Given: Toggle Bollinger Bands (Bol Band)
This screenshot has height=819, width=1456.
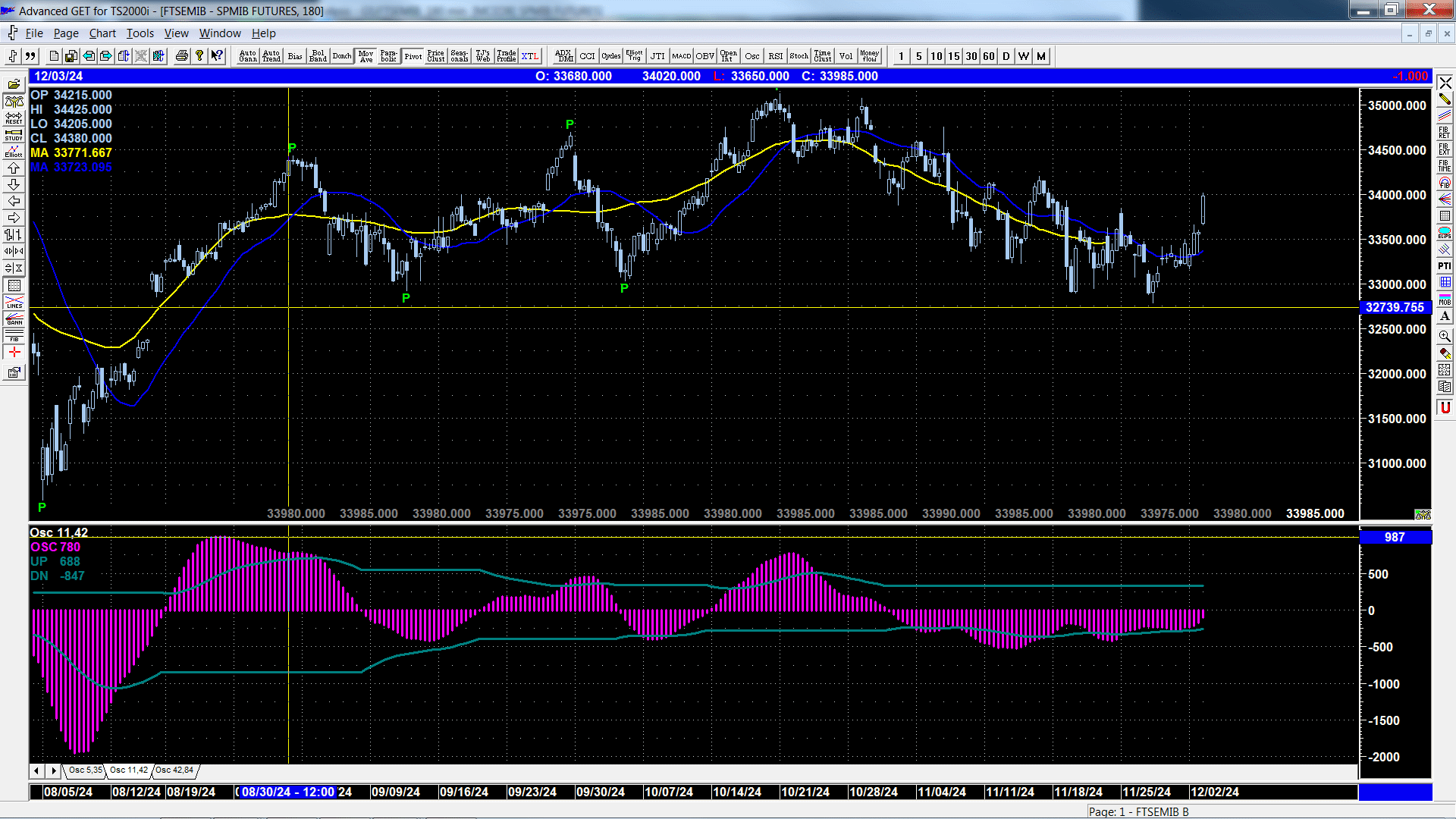Looking at the screenshot, I should pyautogui.click(x=318, y=56).
